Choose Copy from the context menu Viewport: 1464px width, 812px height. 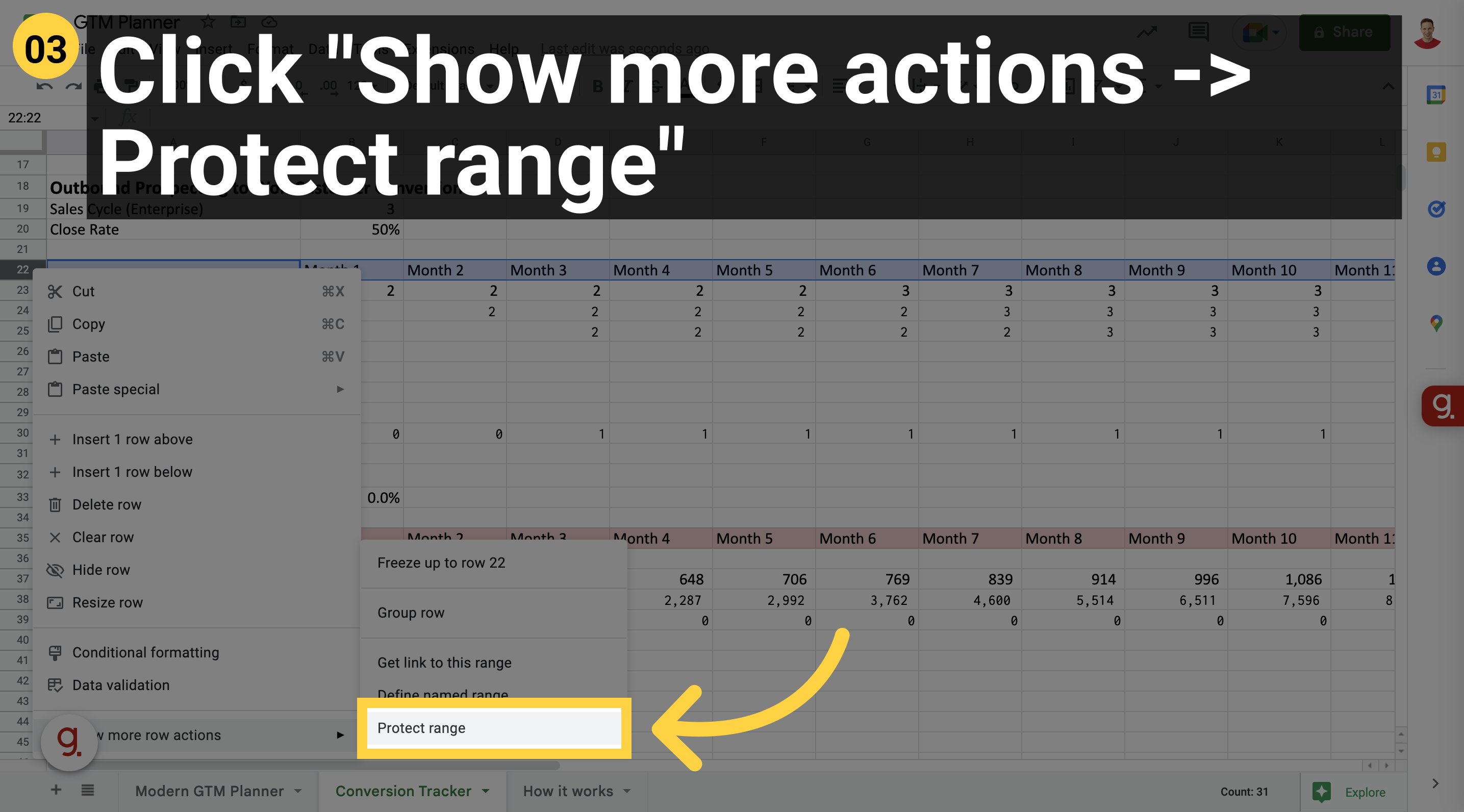196,324
